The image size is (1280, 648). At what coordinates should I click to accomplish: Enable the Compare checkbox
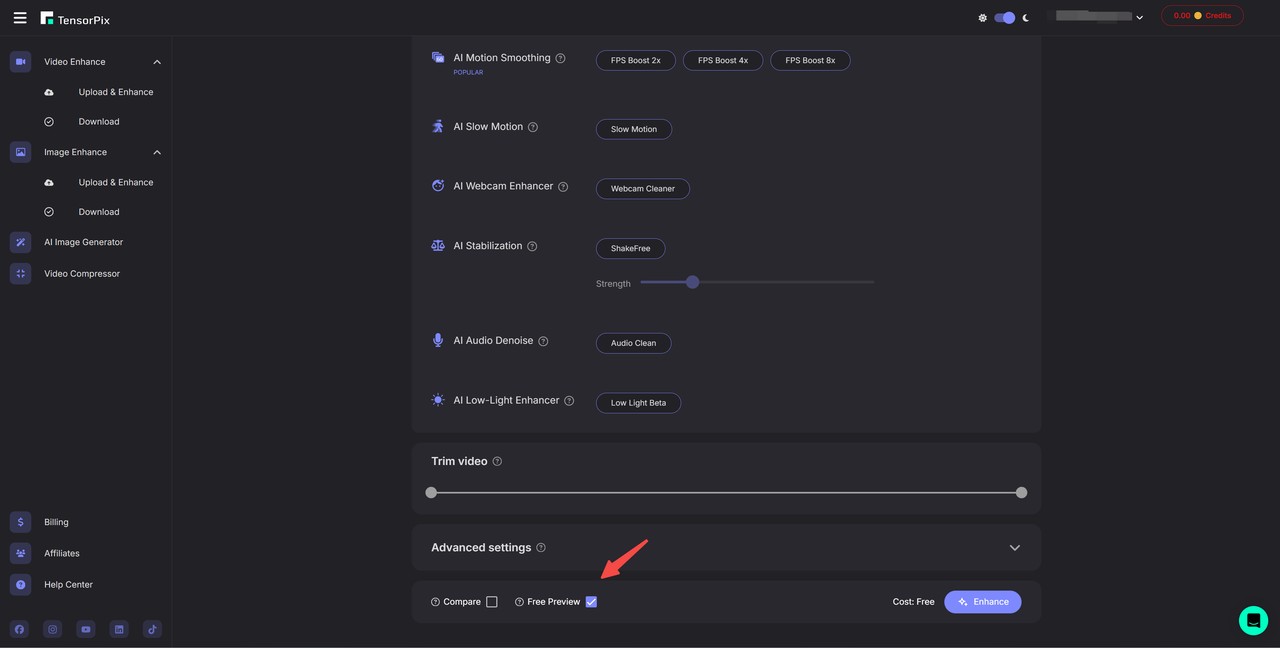coord(492,602)
